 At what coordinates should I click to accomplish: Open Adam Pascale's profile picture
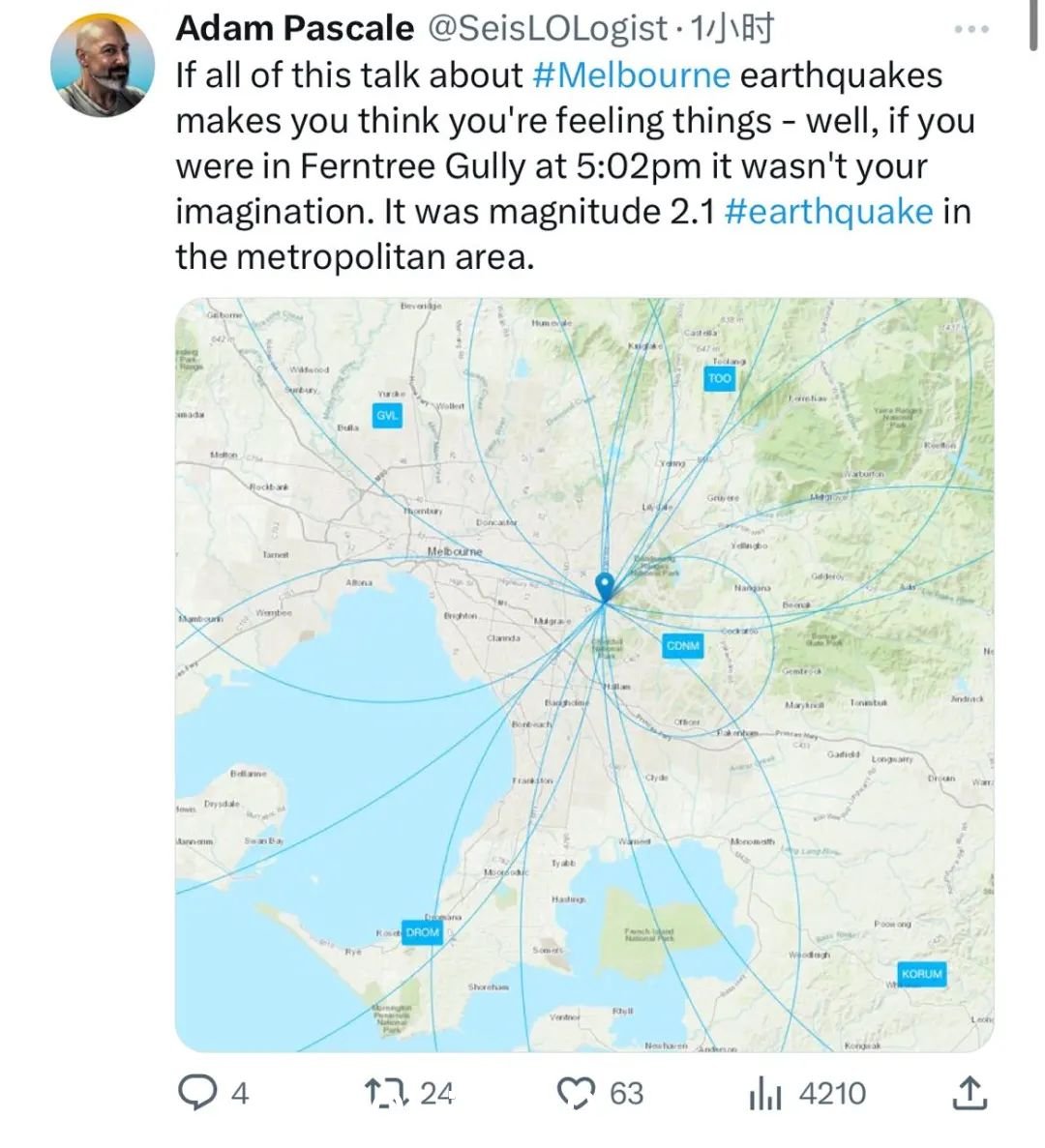tap(103, 65)
